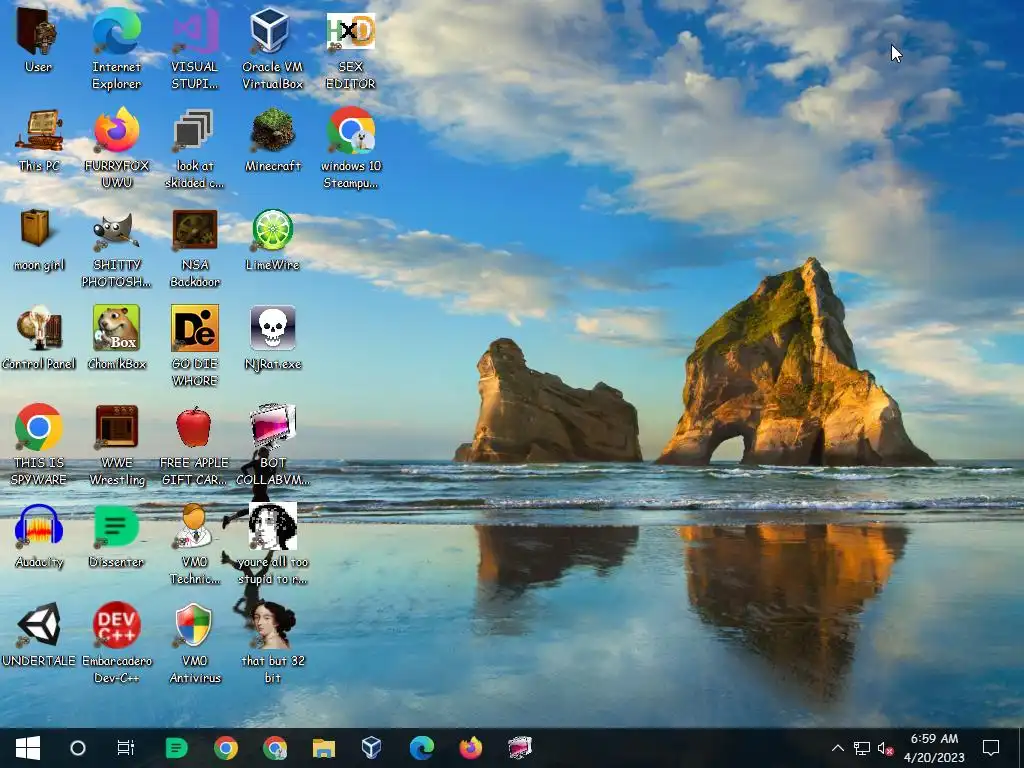Click the De icon on desktop

[x=194, y=346]
